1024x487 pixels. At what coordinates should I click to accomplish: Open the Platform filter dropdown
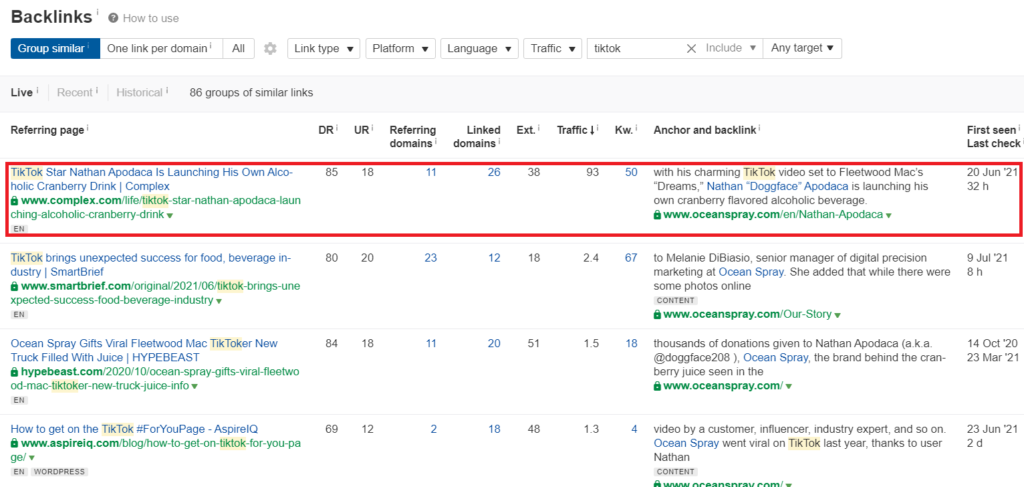tap(400, 48)
